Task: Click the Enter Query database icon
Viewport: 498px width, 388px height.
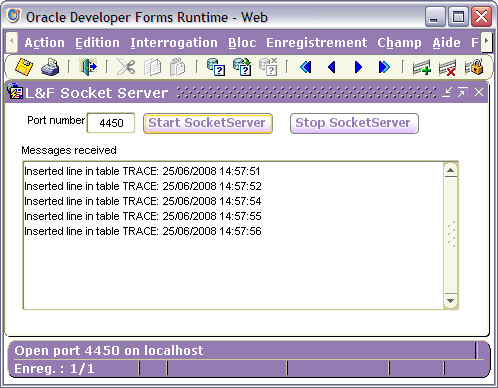Action: pos(216,67)
